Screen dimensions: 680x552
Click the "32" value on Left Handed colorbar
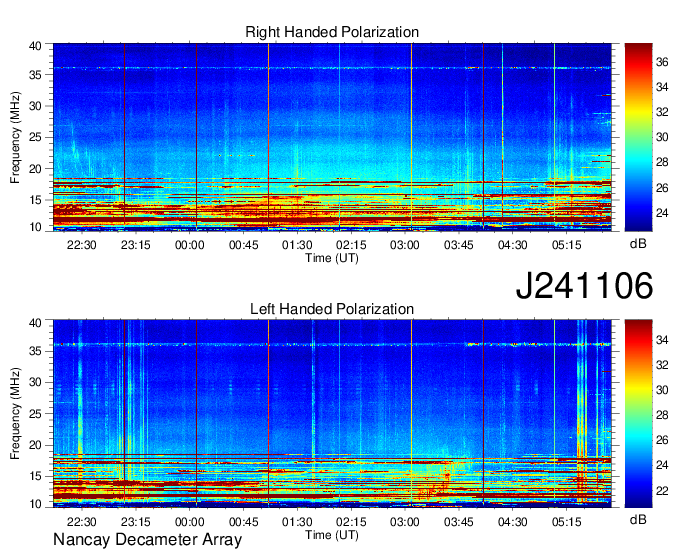pyautogui.click(x=662, y=365)
